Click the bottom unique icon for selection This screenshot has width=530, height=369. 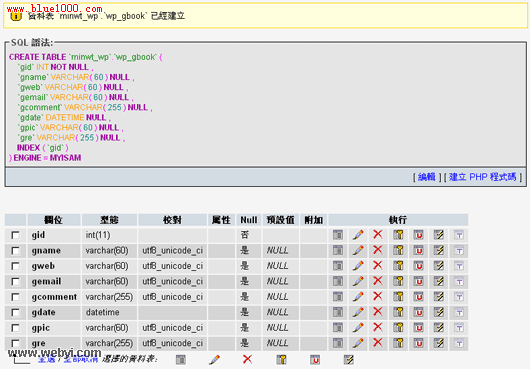tap(315, 360)
